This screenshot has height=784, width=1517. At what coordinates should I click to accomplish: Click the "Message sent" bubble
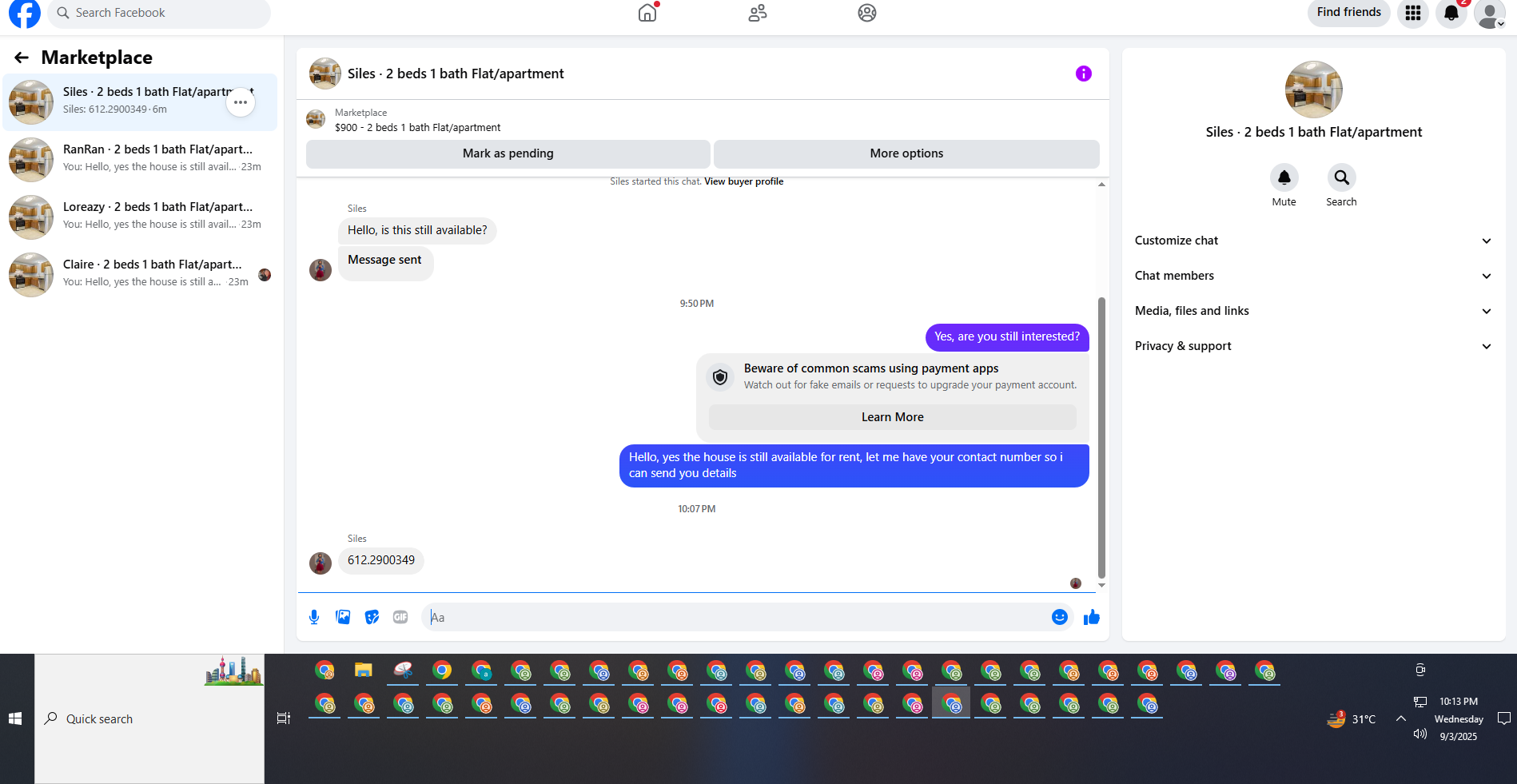point(385,263)
